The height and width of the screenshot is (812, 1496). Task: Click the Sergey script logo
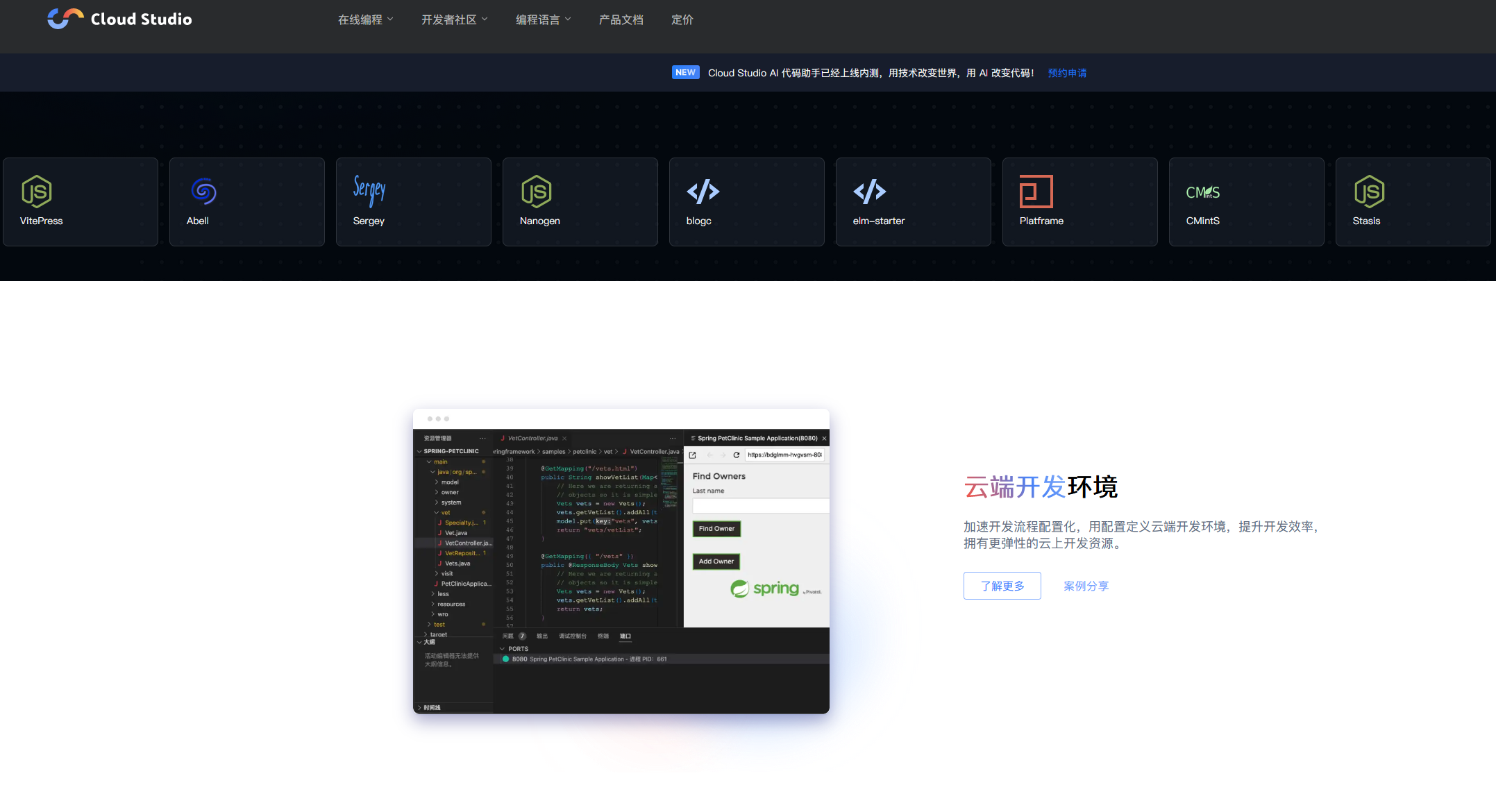(x=369, y=190)
